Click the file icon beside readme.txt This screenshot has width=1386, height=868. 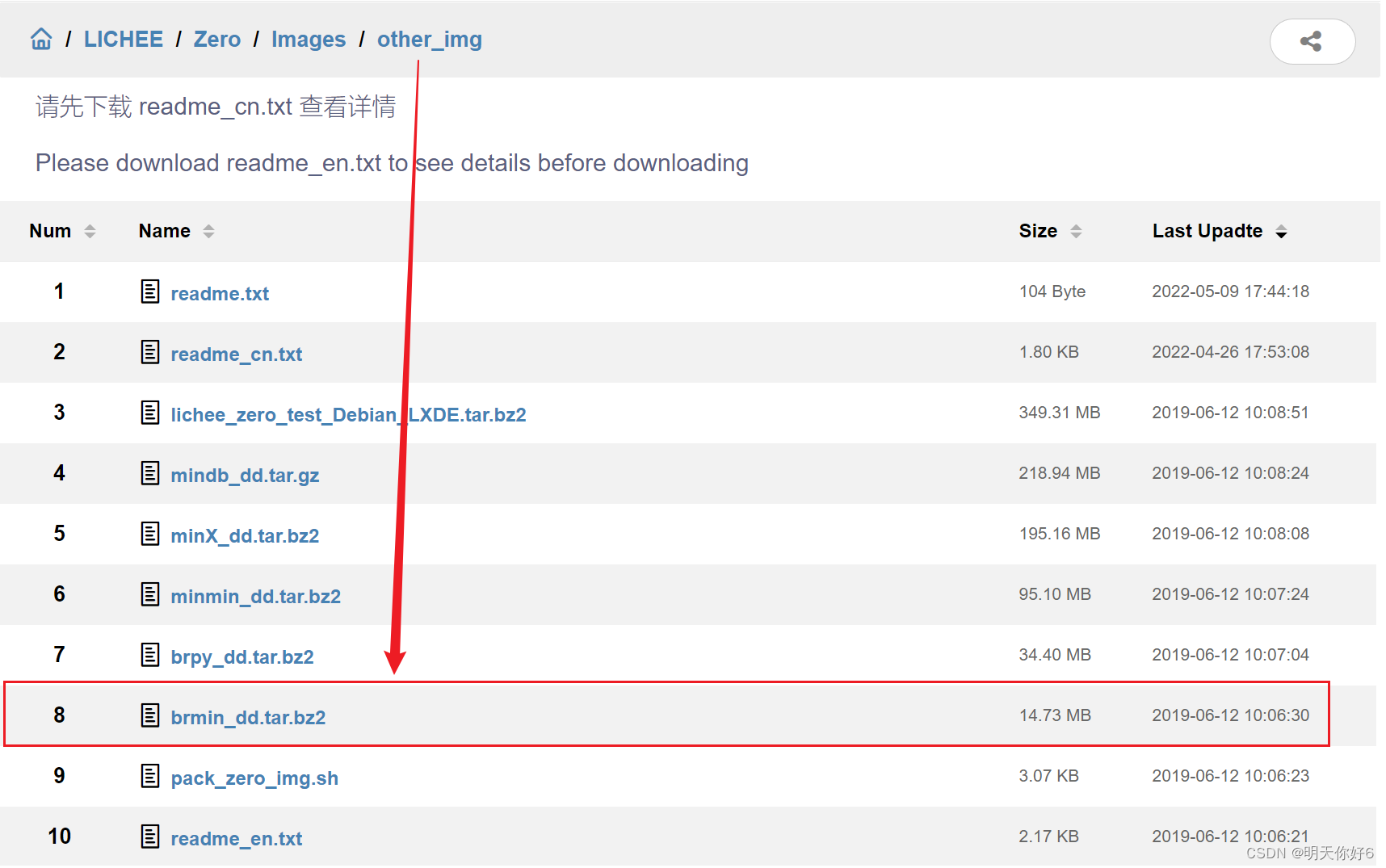150,291
